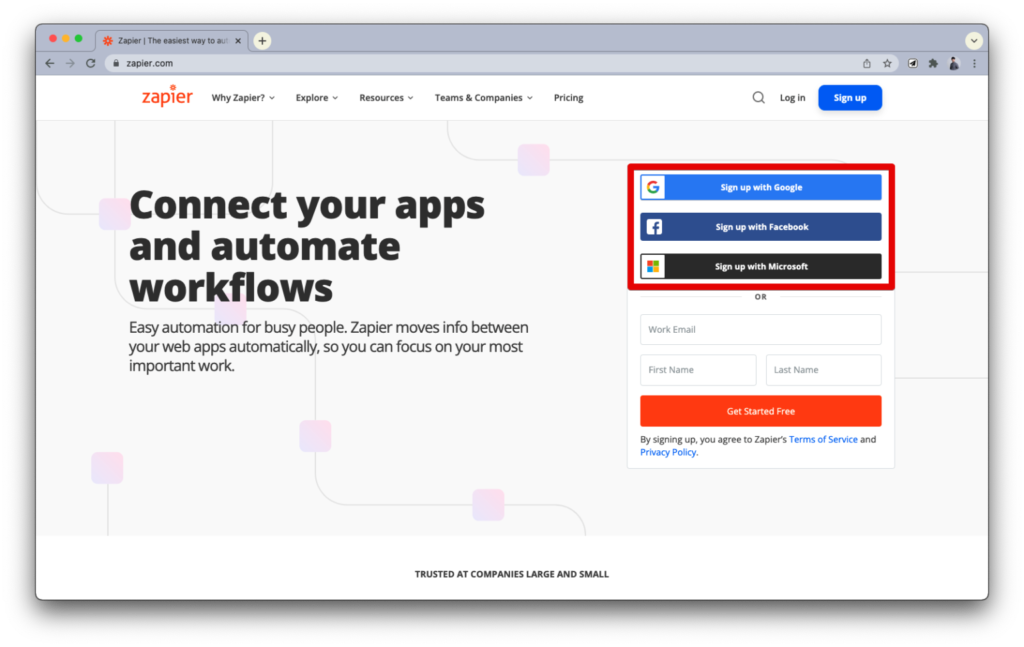Click the Log in link

[x=792, y=98]
